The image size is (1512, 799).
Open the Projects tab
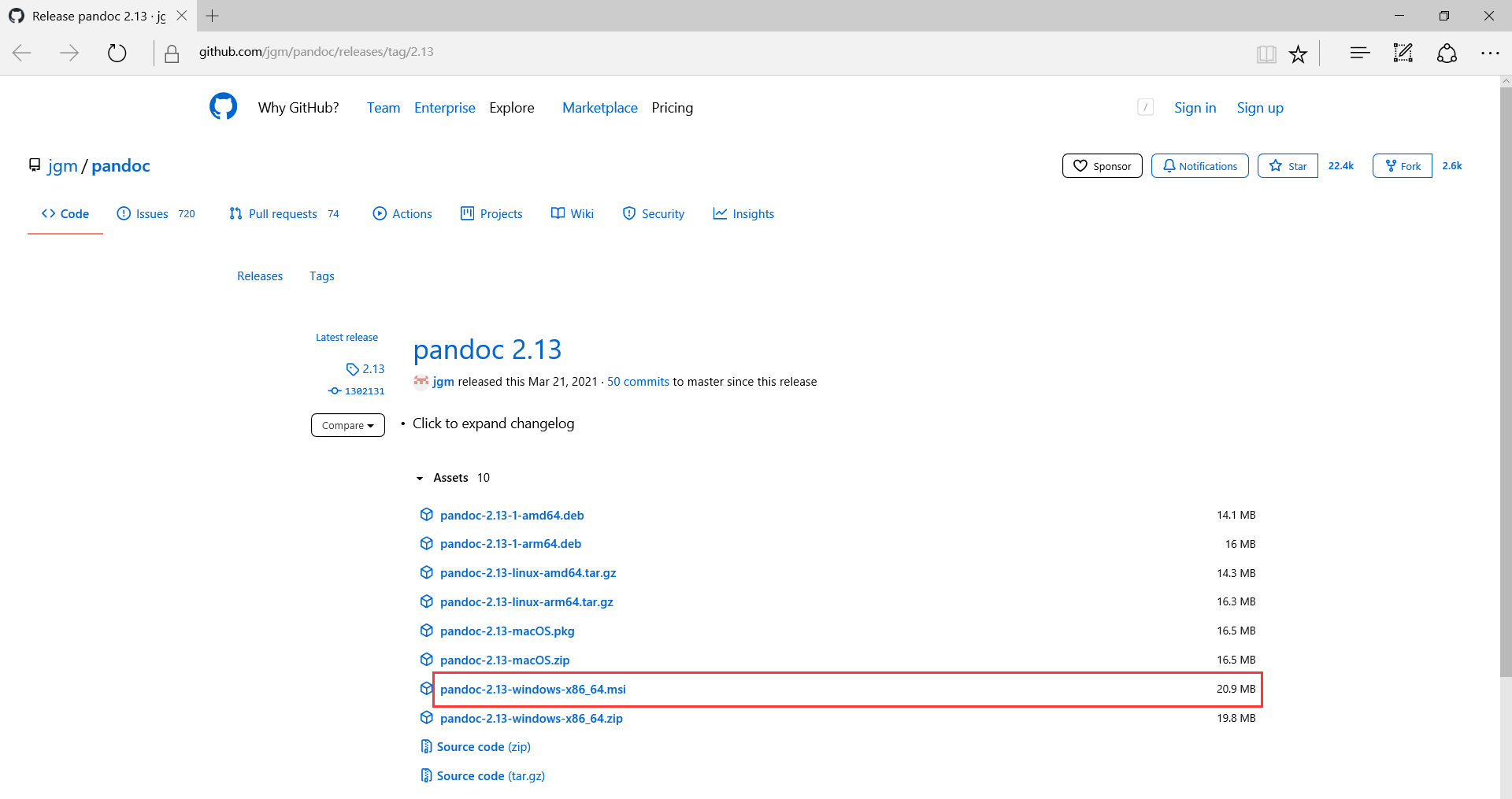point(491,214)
